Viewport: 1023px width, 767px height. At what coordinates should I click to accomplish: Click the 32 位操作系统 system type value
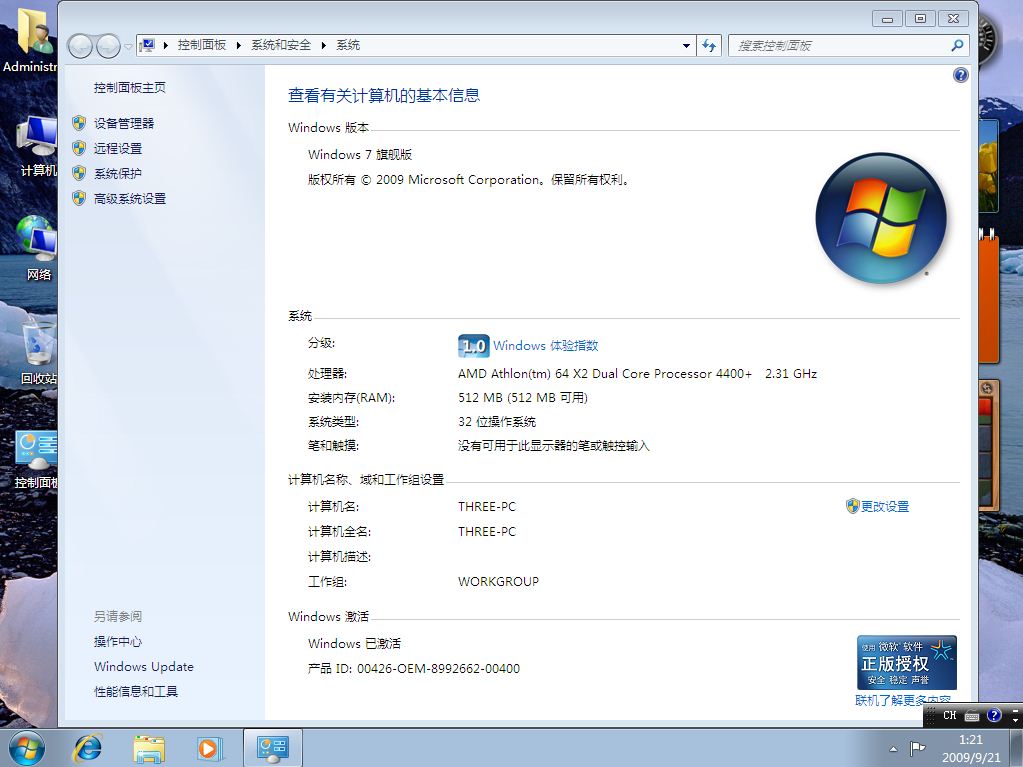click(497, 422)
